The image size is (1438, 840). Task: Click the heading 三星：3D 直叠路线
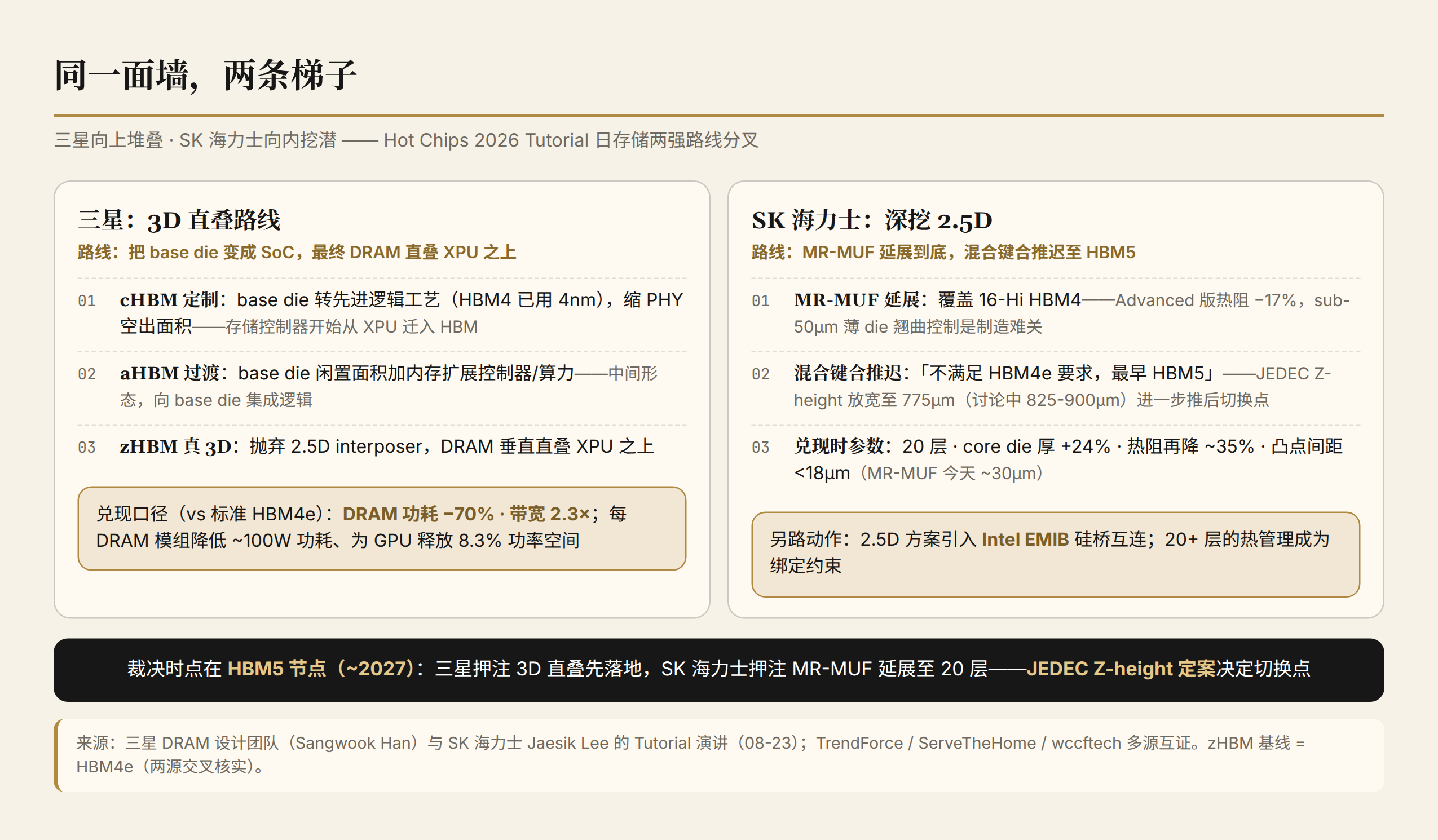[179, 220]
